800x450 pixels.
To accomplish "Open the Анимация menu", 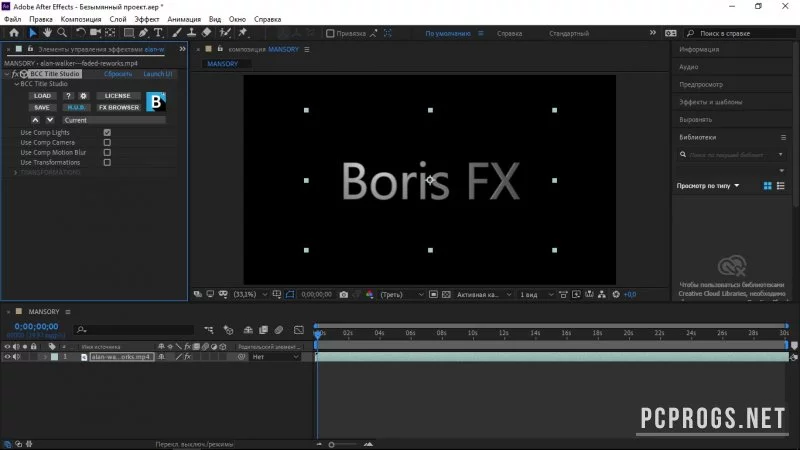I will click(x=184, y=19).
